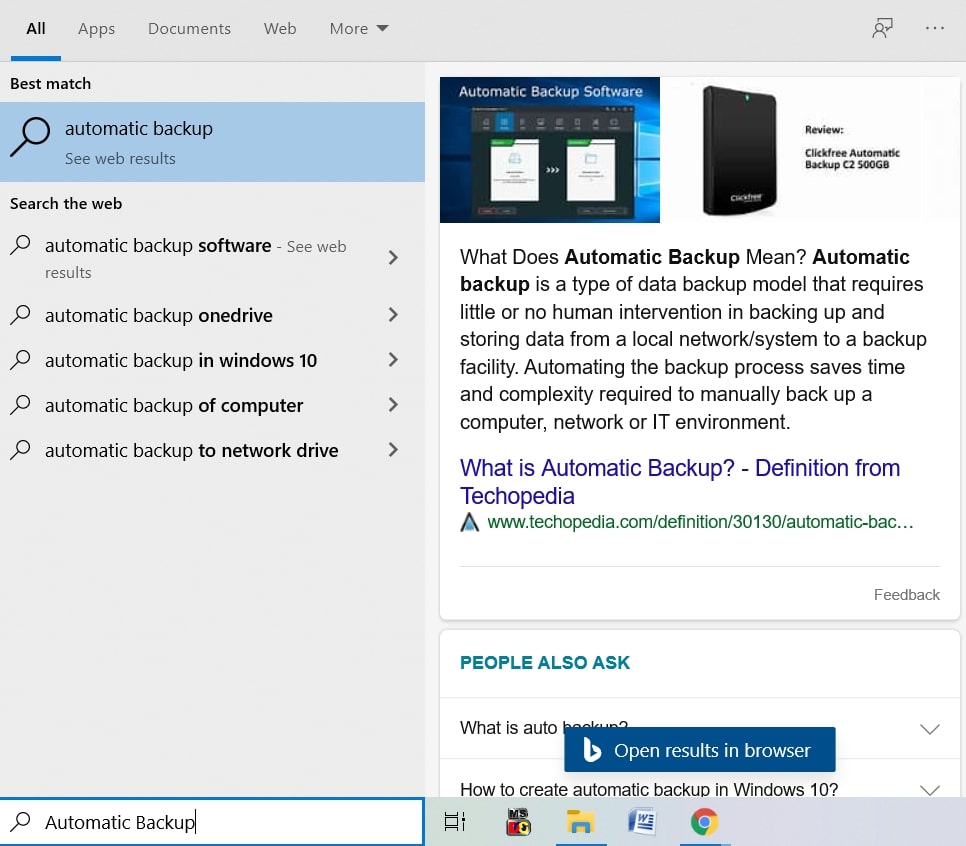This screenshot has height=846, width=966.
Task: Click search icon beside 'automatic backup onedrive'
Action: [x=20, y=315]
